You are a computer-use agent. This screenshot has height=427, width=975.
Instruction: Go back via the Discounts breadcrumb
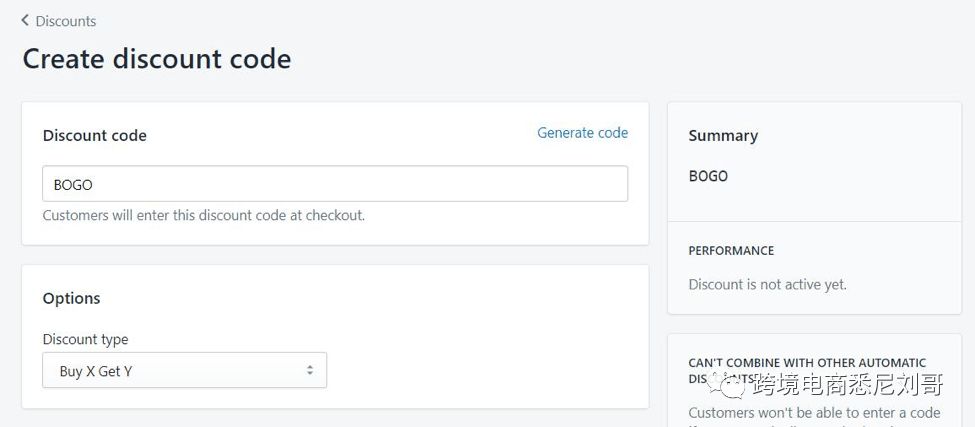click(x=65, y=21)
